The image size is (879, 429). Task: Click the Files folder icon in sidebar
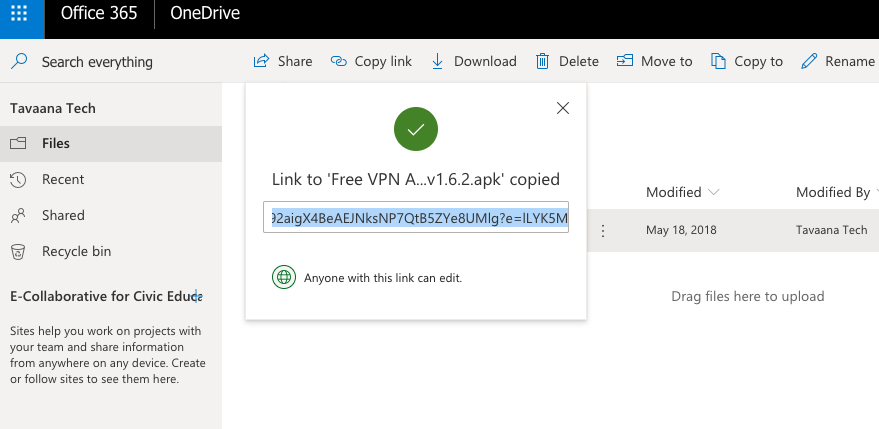[x=18, y=144]
